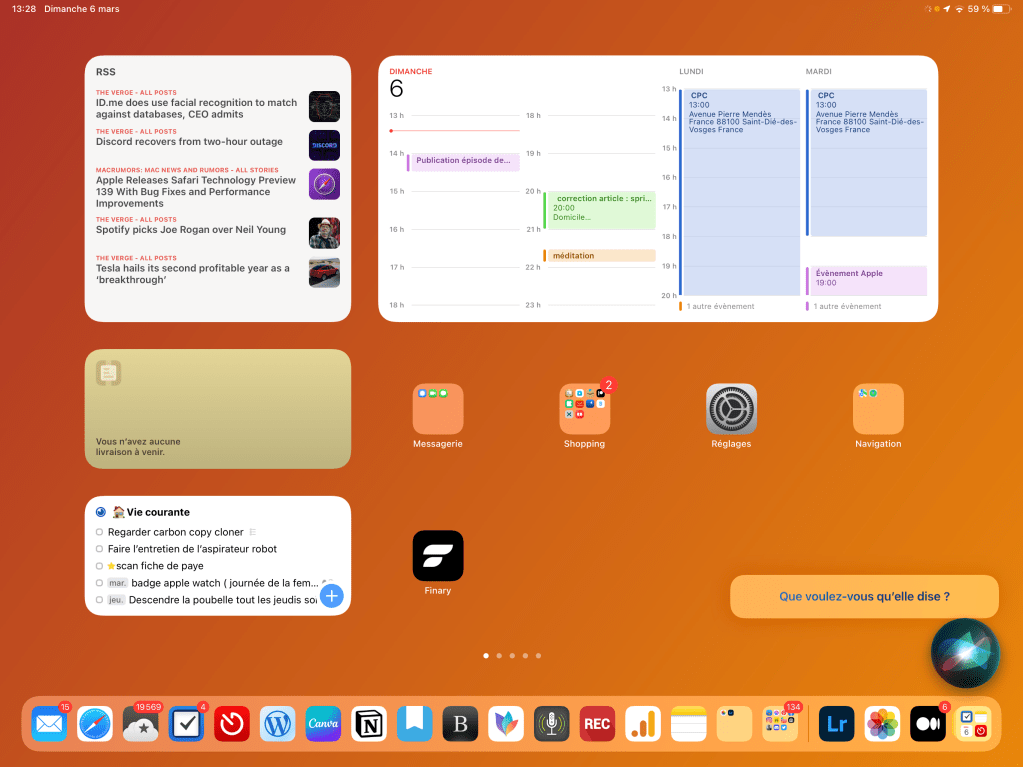1023x767 pixels.
Task: Launch Canva from the dock
Action: pyautogui.click(x=323, y=723)
